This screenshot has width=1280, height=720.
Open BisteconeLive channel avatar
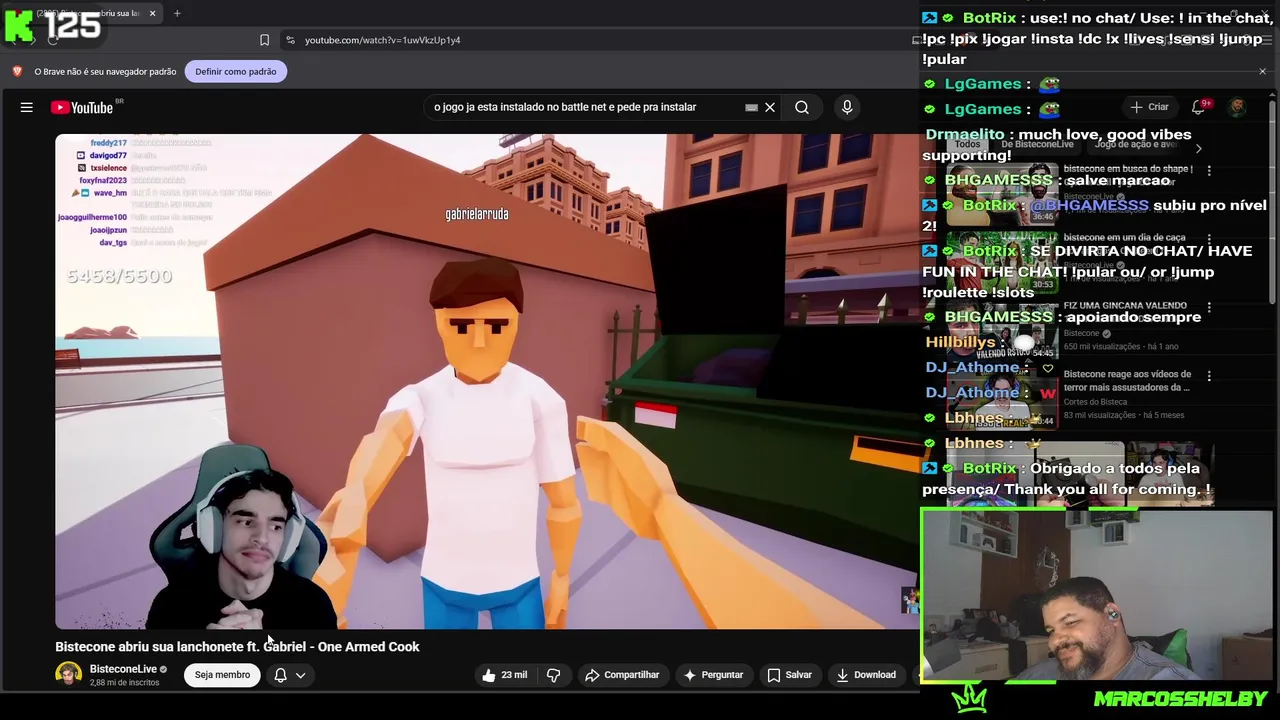pyautogui.click(x=68, y=675)
